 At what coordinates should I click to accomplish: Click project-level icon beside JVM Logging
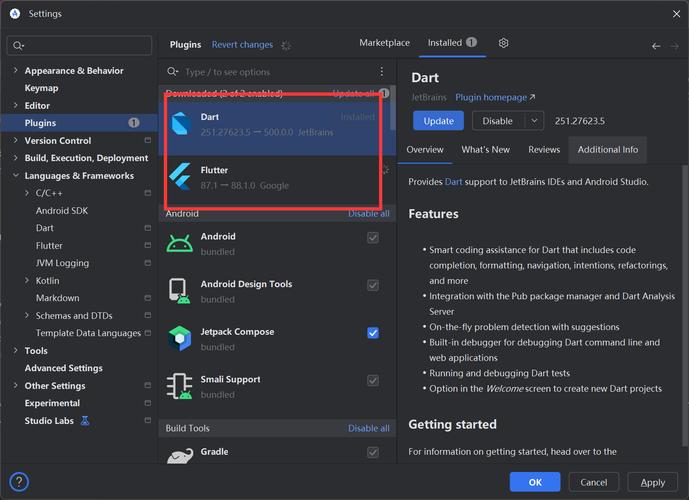(148, 263)
